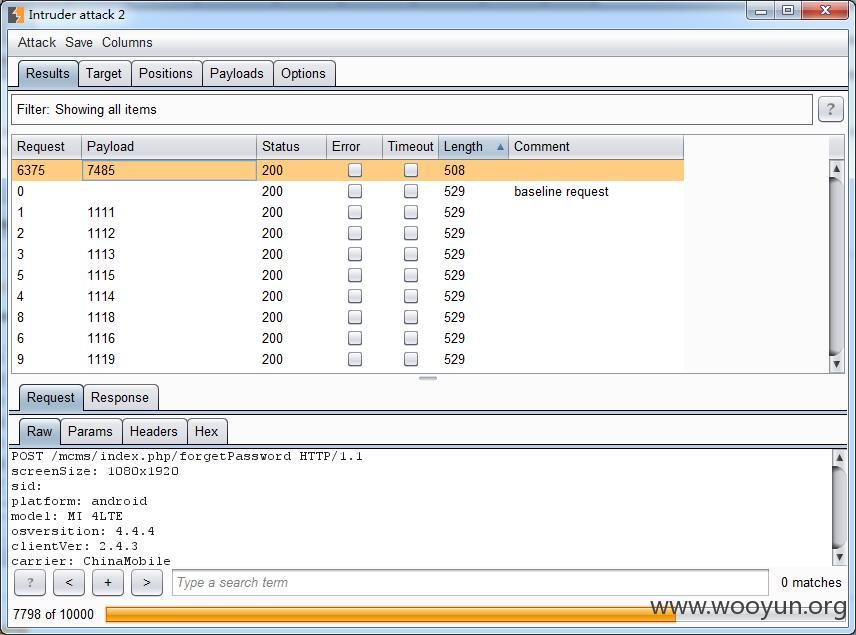
Task: Switch to the Options tab
Action: (304, 74)
